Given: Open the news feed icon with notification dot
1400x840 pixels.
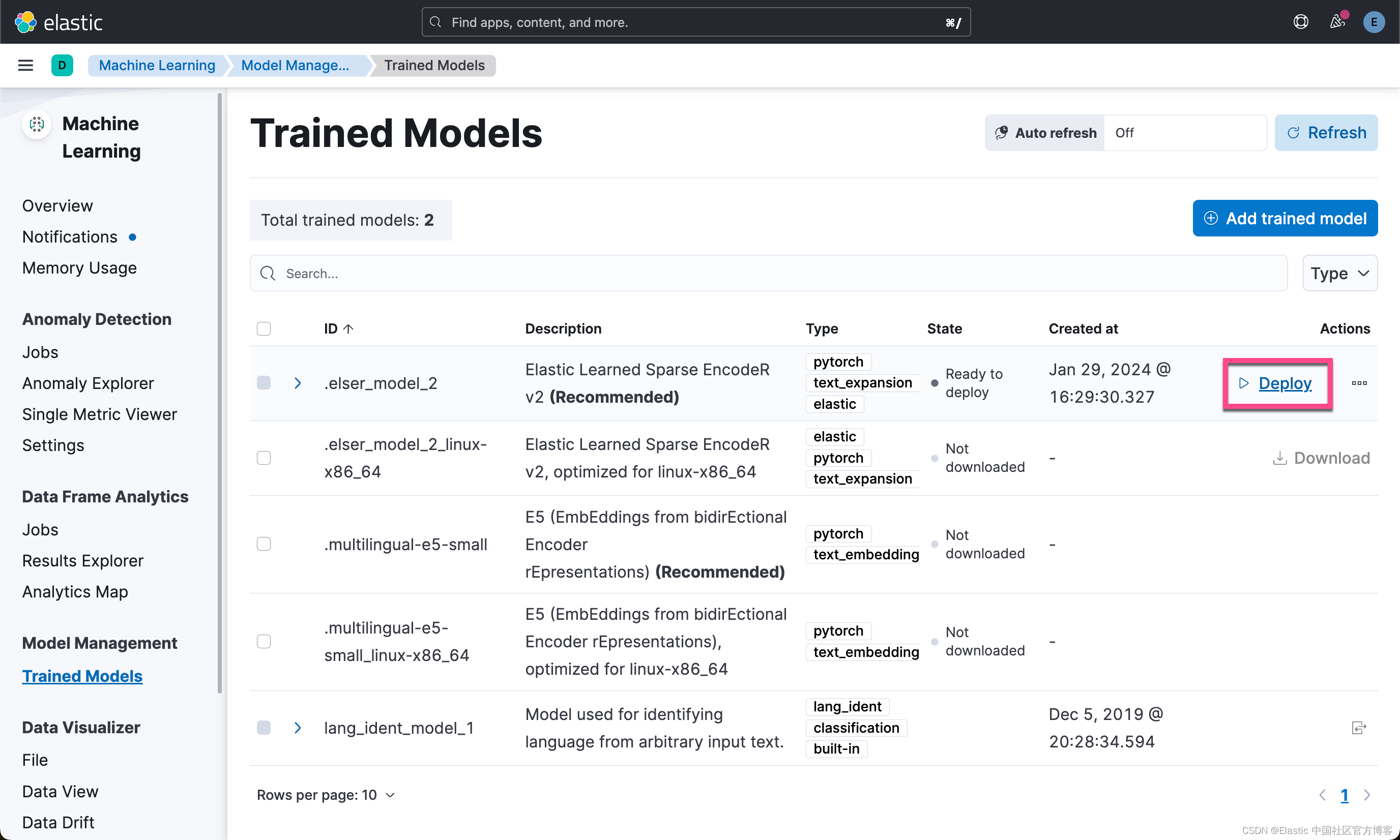Looking at the screenshot, I should (1338, 21).
